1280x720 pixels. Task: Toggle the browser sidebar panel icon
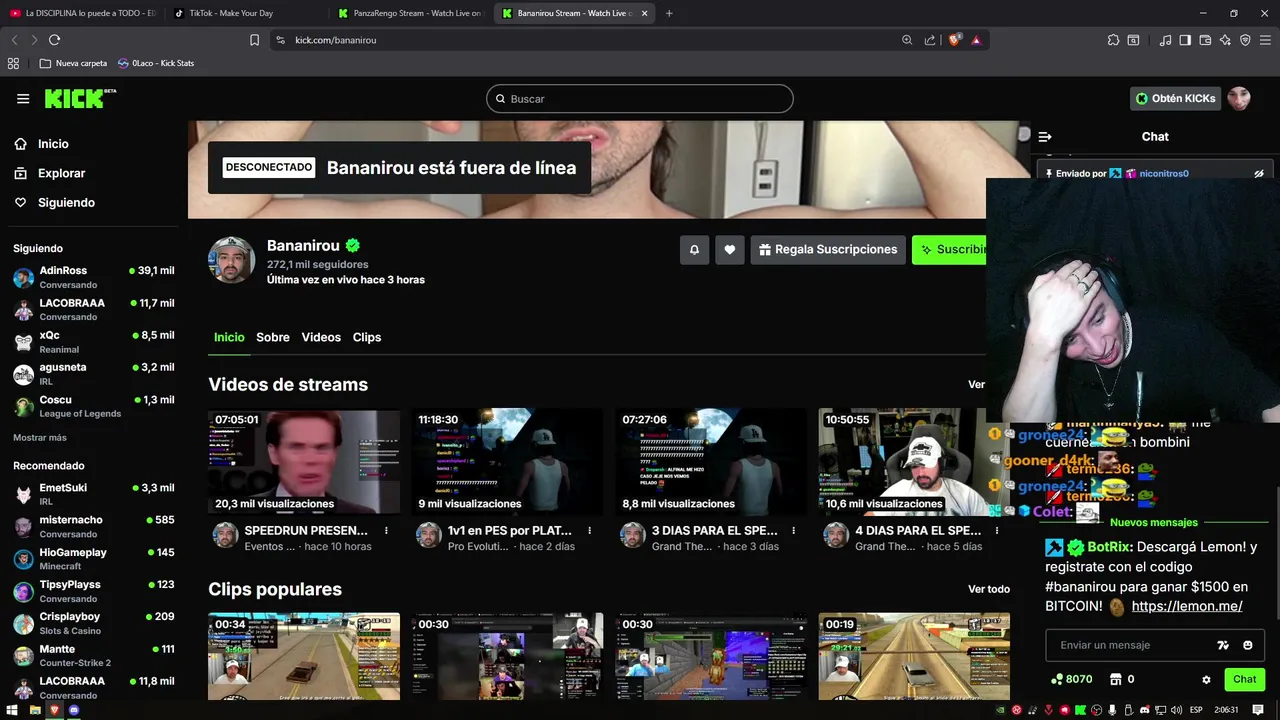tap(1185, 40)
